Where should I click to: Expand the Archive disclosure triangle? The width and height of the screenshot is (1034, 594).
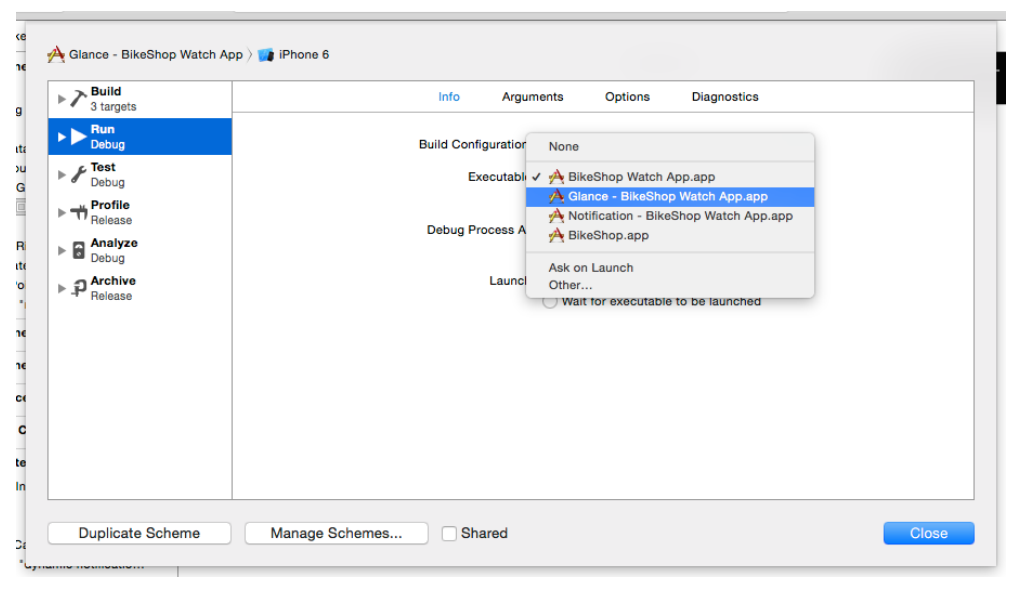(x=61, y=289)
